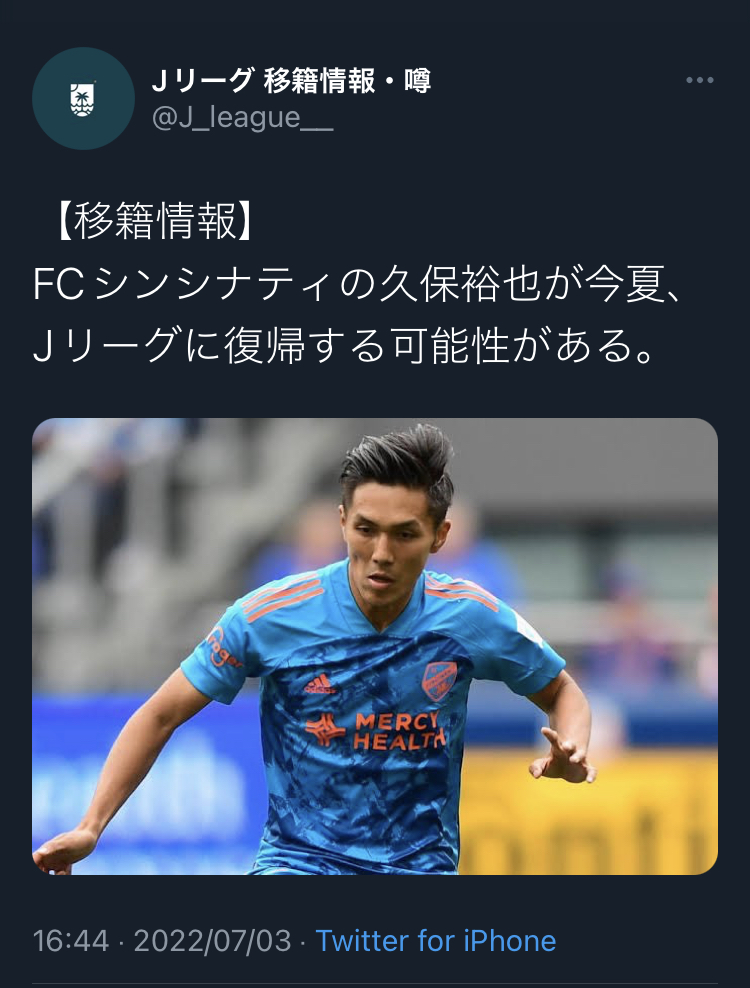Select the 16:44 post time
This screenshot has height=988, width=750.
[71, 941]
